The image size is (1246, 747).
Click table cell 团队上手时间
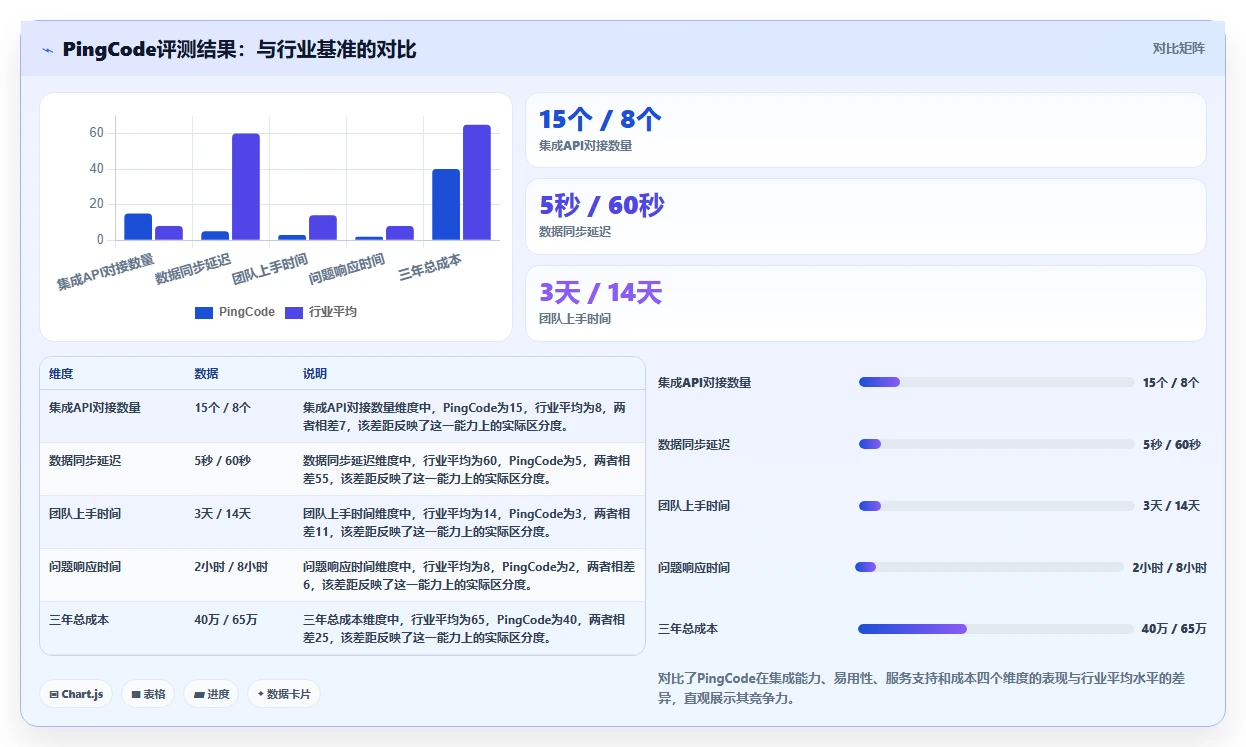[x=85, y=514]
